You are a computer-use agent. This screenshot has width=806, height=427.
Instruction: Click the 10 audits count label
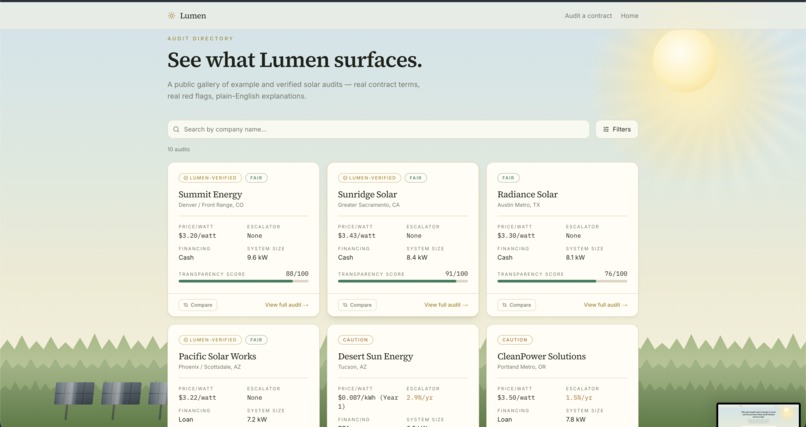[x=178, y=150]
